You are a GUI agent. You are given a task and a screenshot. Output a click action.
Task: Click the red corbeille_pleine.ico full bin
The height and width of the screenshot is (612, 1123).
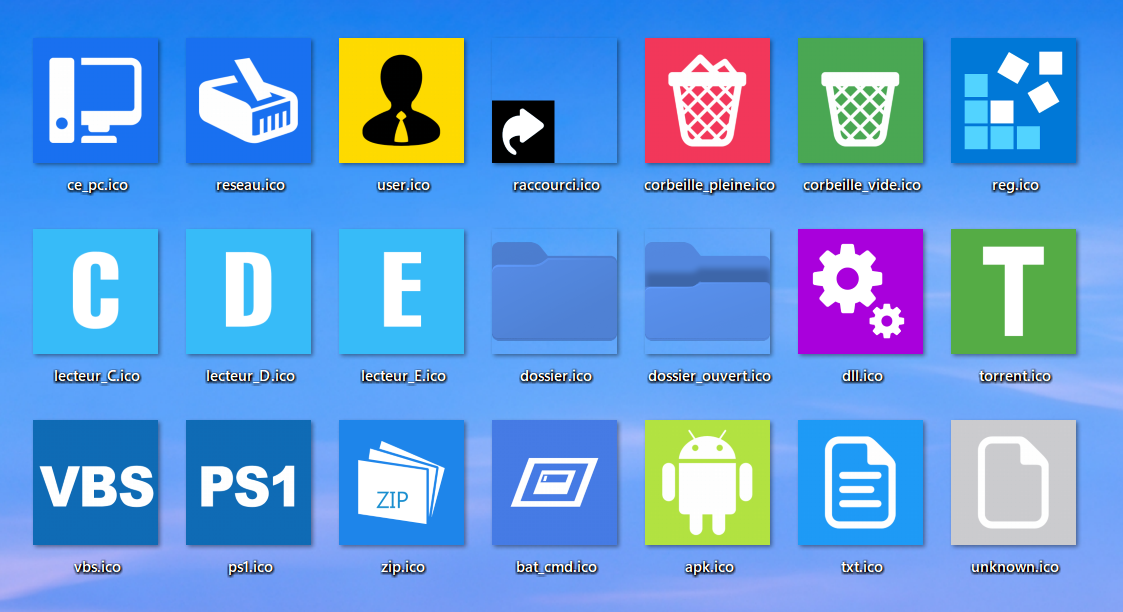708,100
